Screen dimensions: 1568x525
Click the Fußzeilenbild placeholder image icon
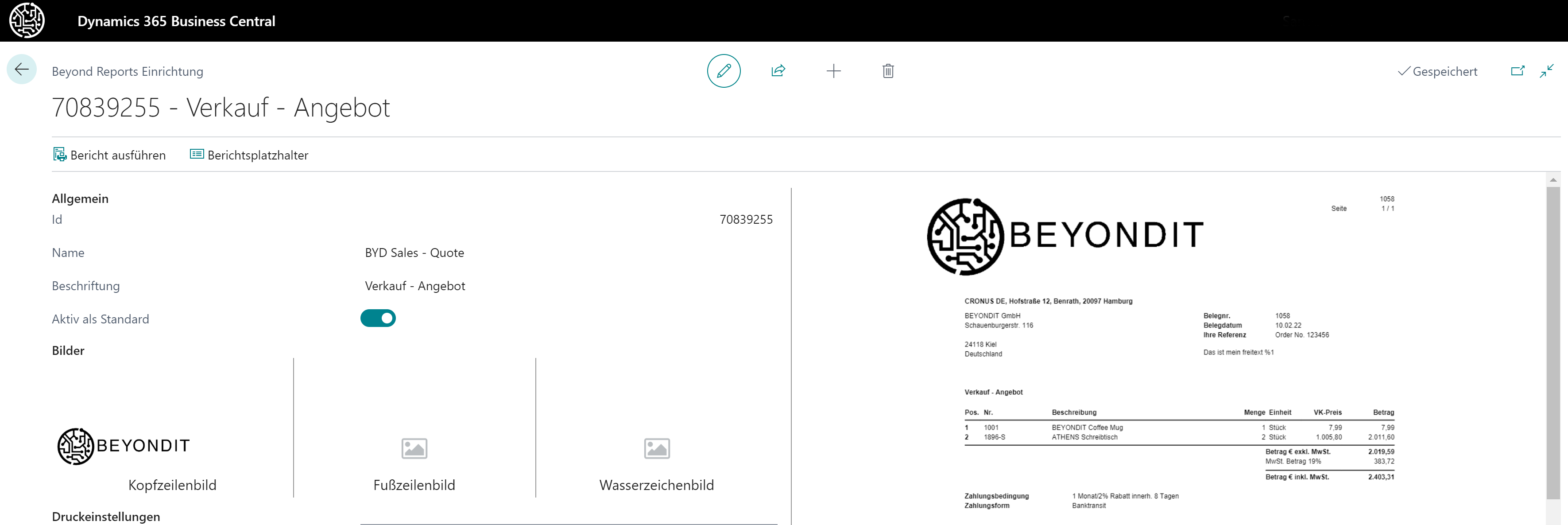(x=414, y=449)
